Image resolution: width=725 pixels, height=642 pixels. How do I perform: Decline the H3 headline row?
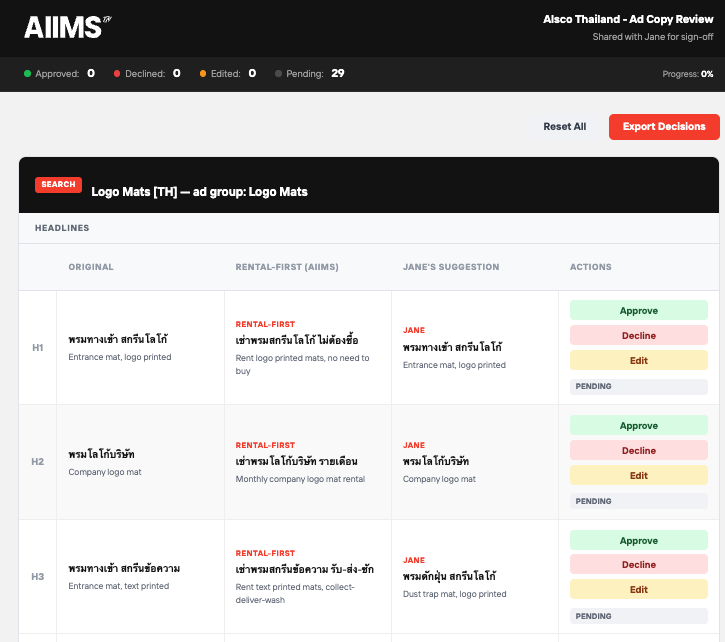tap(639, 565)
